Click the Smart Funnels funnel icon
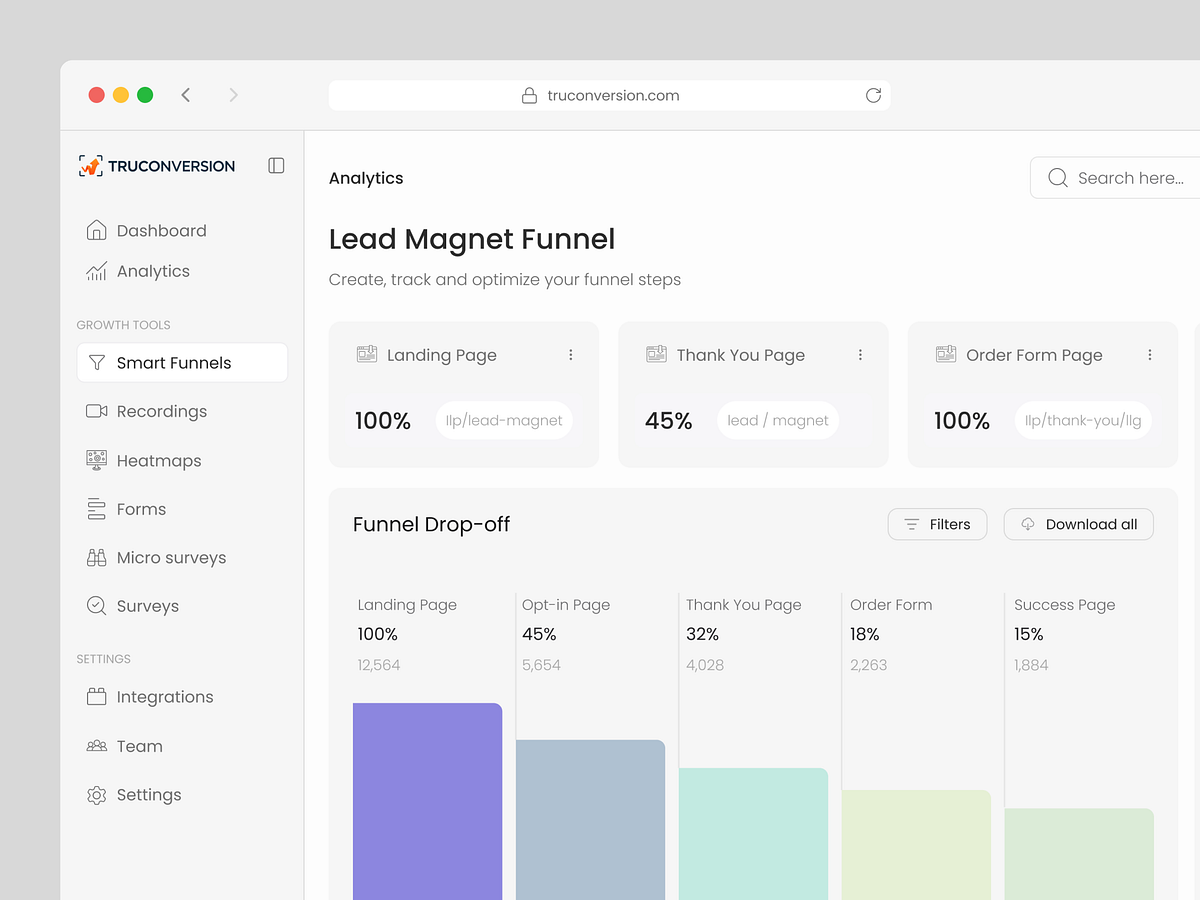The width and height of the screenshot is (1200, 900). (97, 363)
